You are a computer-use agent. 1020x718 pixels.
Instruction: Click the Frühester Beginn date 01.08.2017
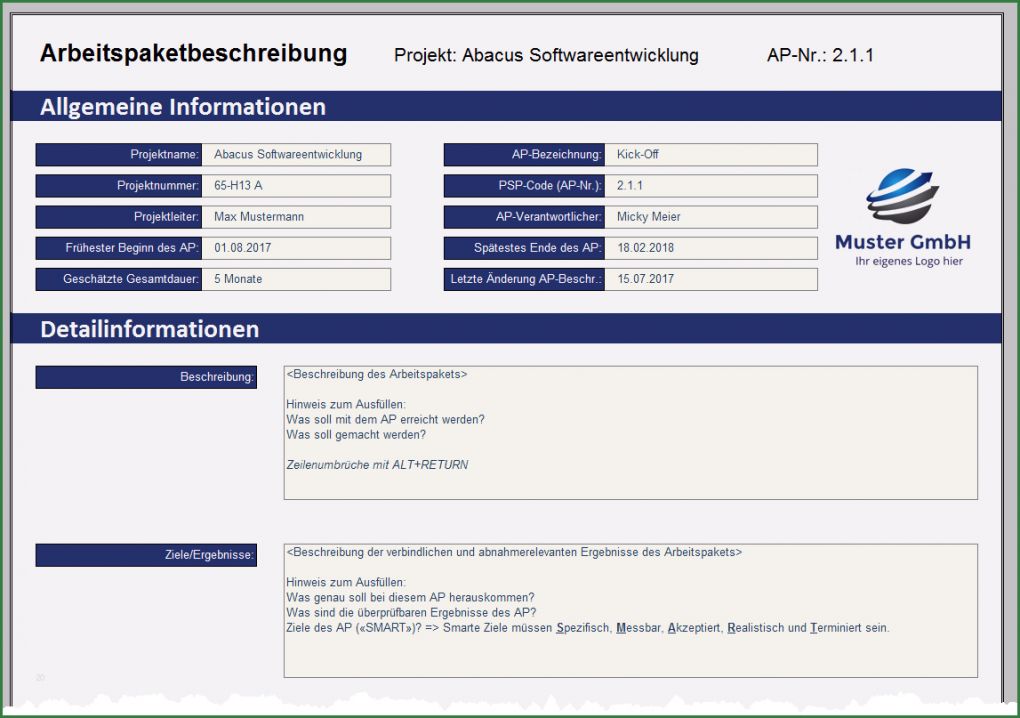[296, 248]
